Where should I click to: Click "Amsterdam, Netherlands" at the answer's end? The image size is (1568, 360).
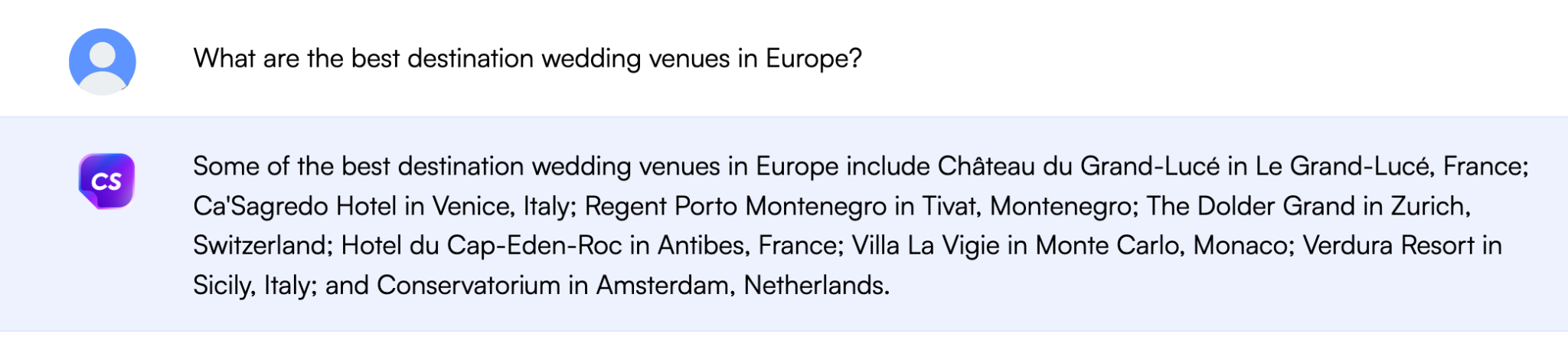742,285
